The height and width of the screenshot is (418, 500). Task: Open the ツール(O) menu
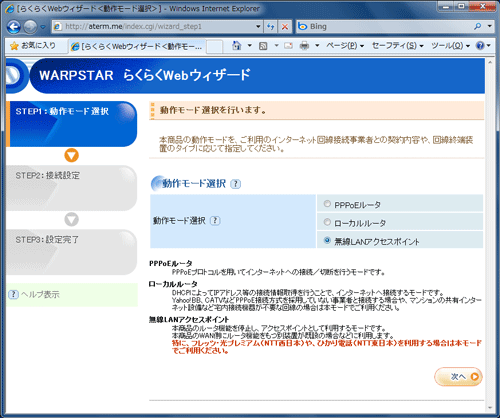click(x=450, y=46)
